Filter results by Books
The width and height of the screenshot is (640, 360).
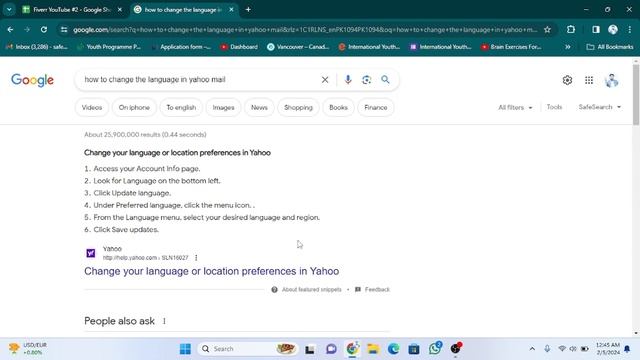[338, 108]
